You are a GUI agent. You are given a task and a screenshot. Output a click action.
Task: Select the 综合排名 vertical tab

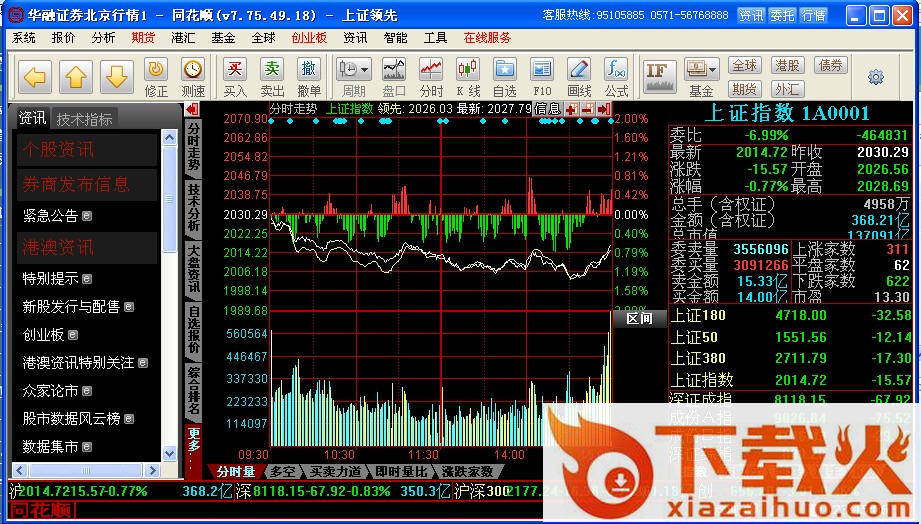(x=193, y=391)
